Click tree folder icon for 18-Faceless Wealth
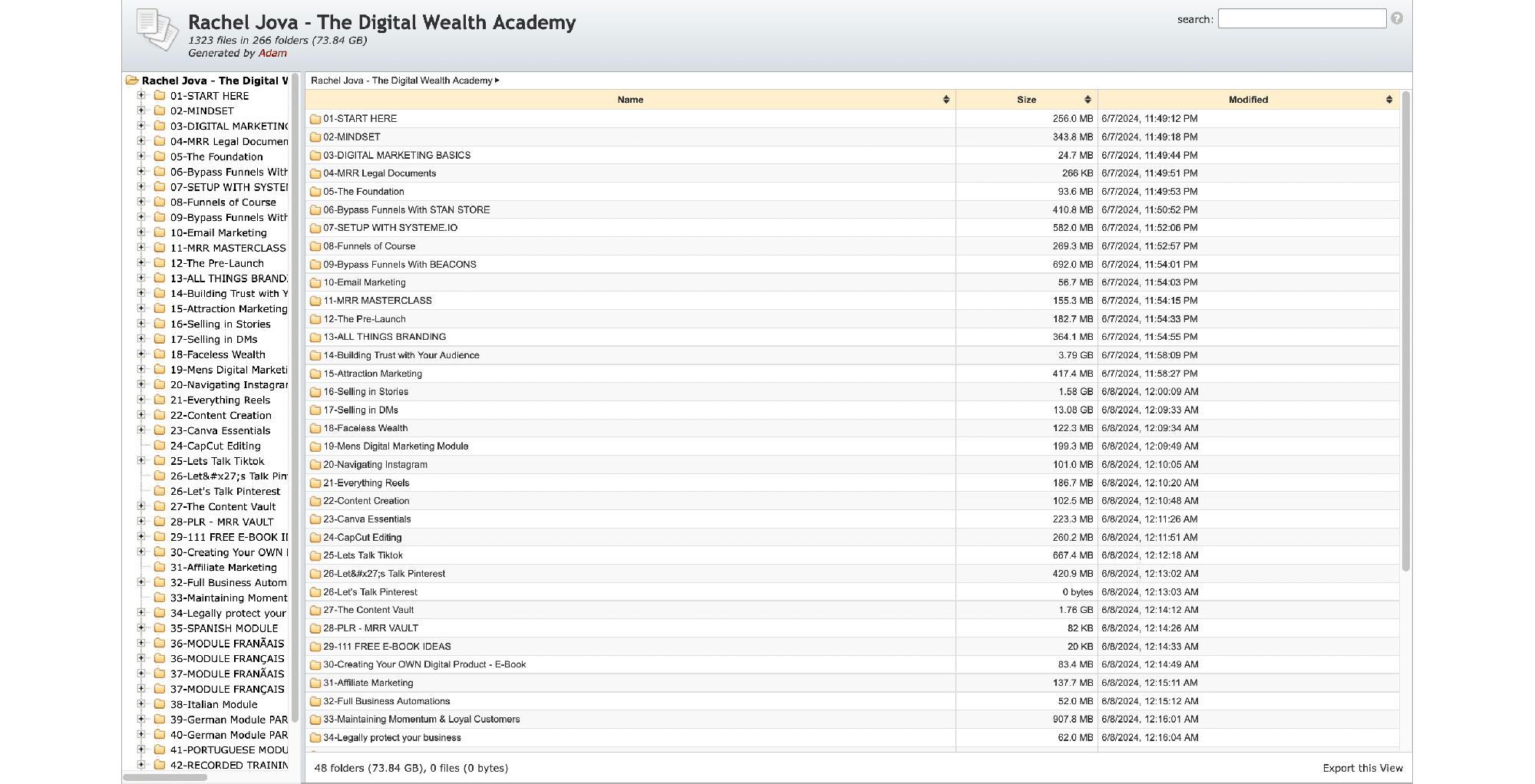1535x784 pixels. (x=160, y=354)
